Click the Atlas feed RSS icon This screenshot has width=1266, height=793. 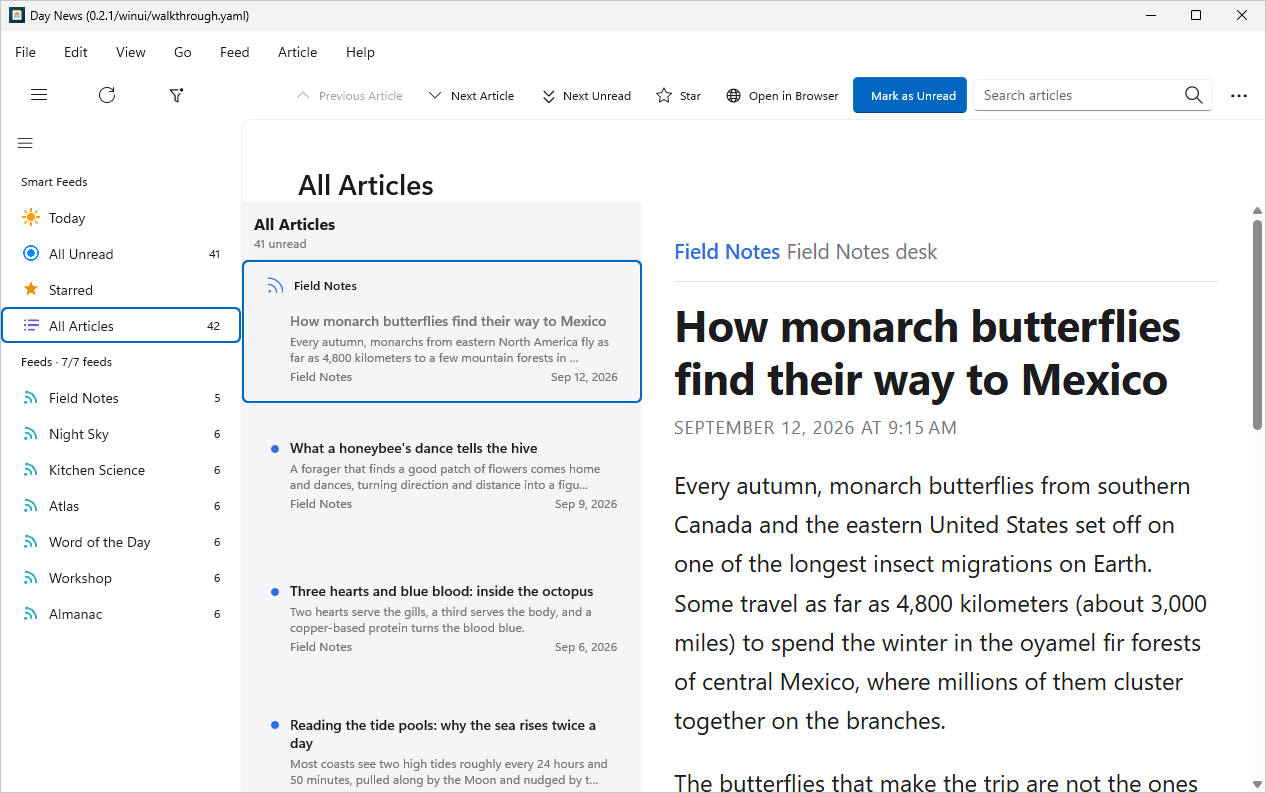[x=31, y=506]
